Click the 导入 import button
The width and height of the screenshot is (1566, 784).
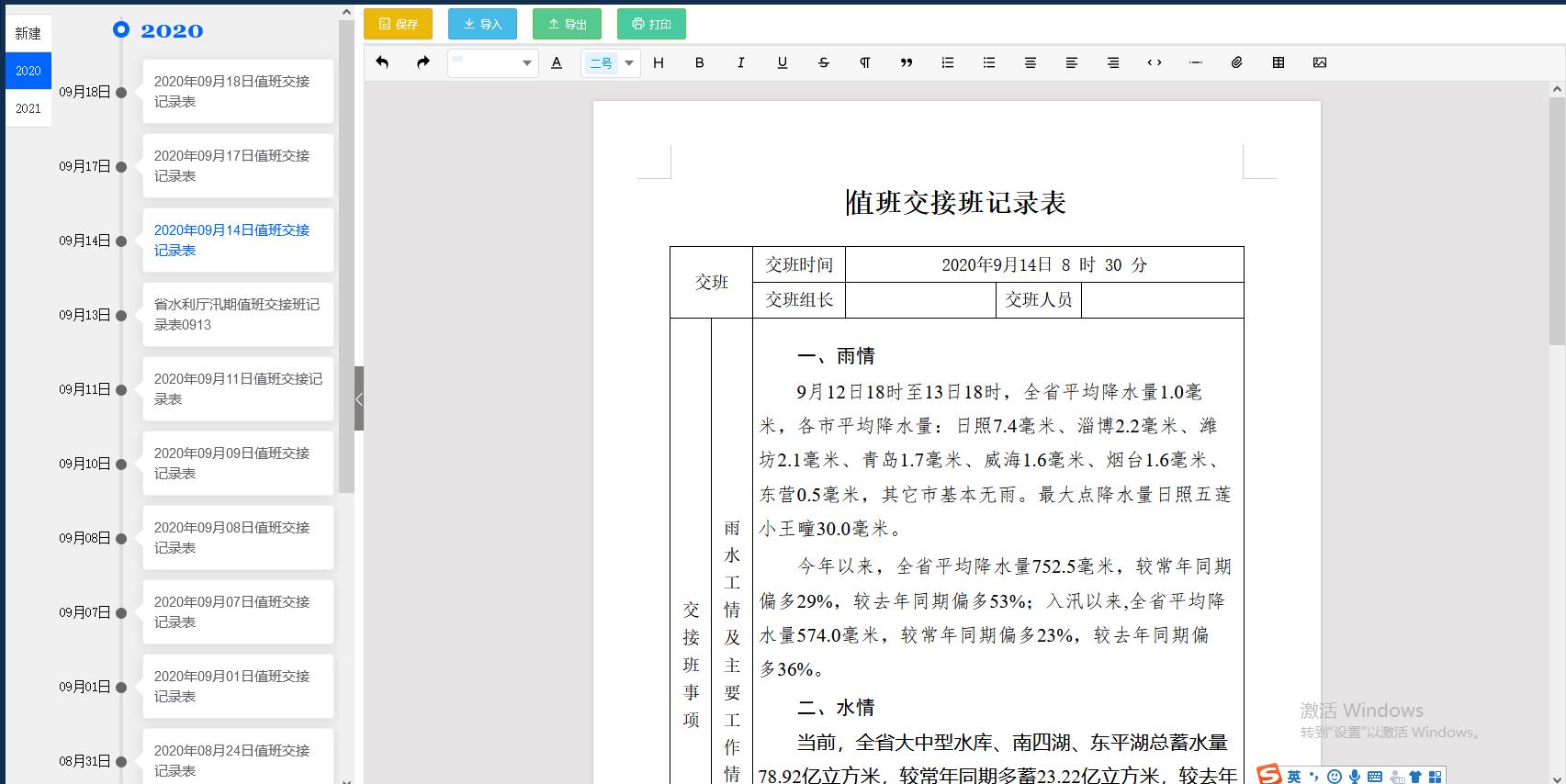(x=482, y=24)
